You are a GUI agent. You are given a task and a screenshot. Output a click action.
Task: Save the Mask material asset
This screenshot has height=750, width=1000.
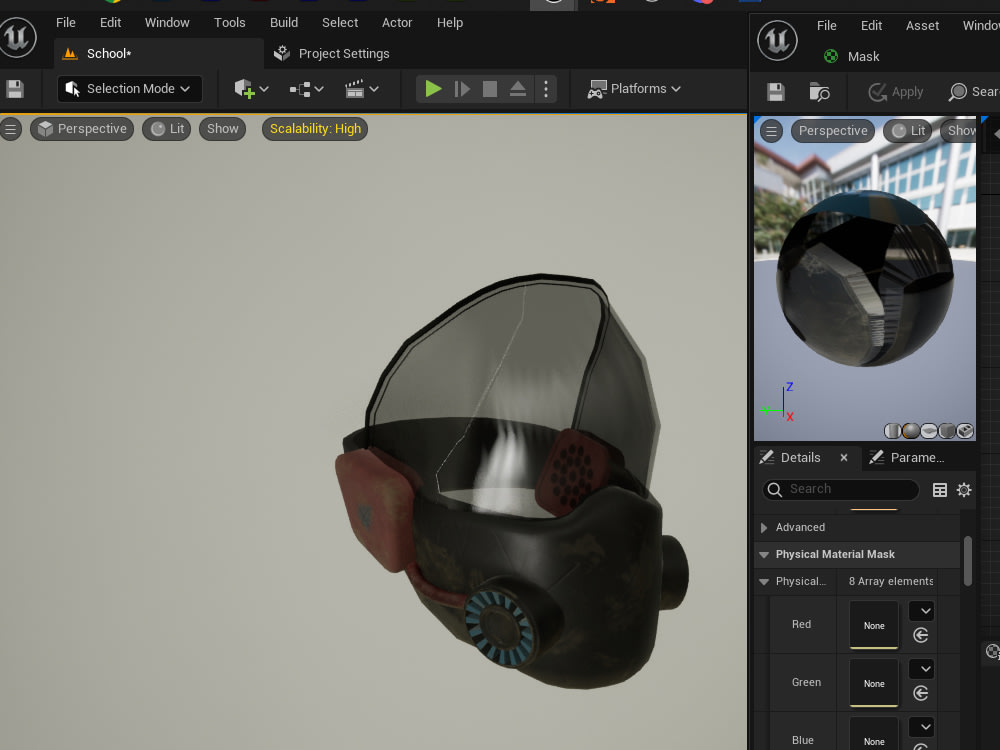[776, 92]
